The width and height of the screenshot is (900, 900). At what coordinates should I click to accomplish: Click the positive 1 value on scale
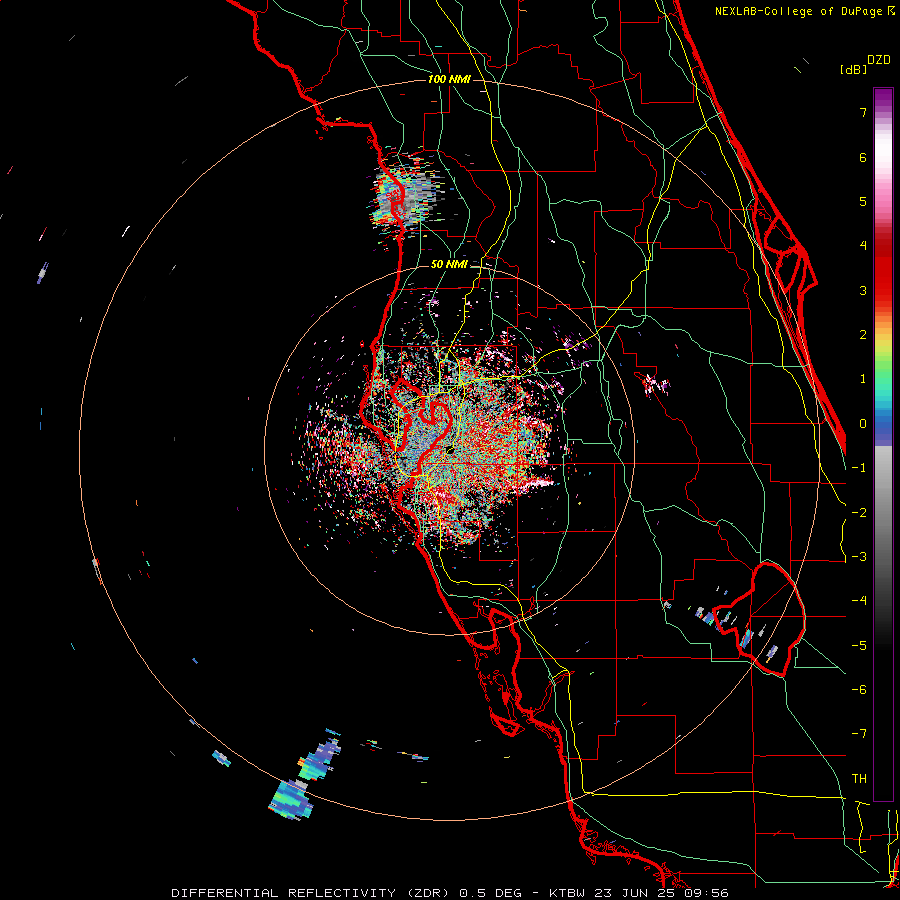coord(863,379)
